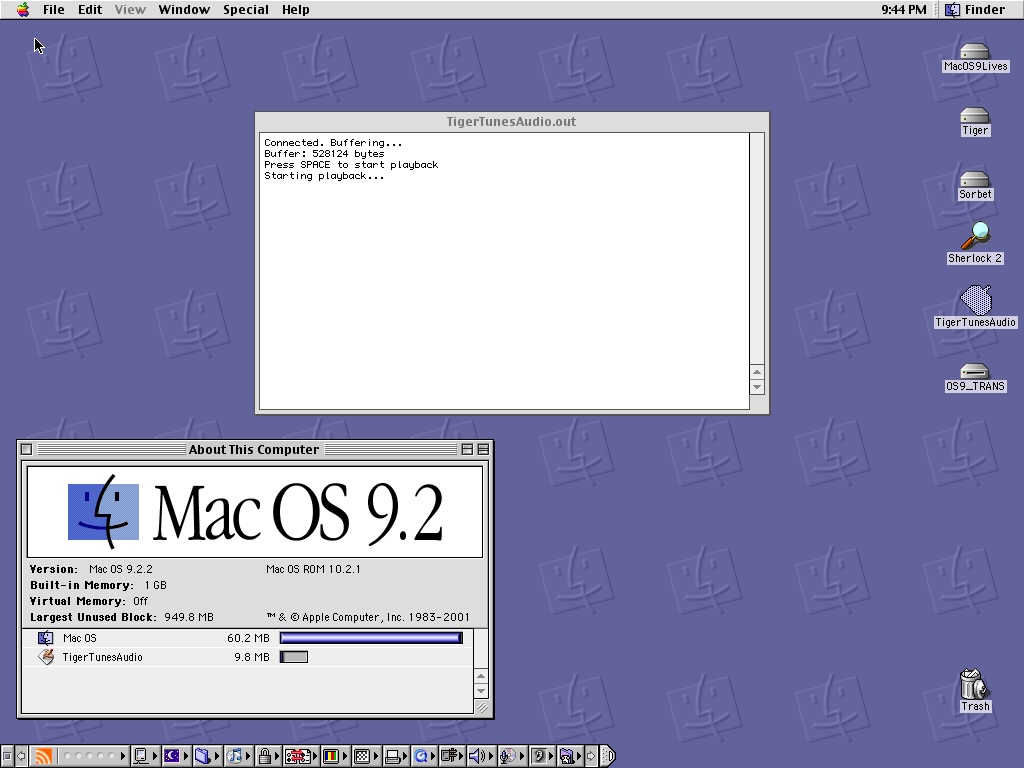Click the 'Version: Mac OS 9.2.2' text
This screenshot has width=1024, height=768.
[91, 569]
